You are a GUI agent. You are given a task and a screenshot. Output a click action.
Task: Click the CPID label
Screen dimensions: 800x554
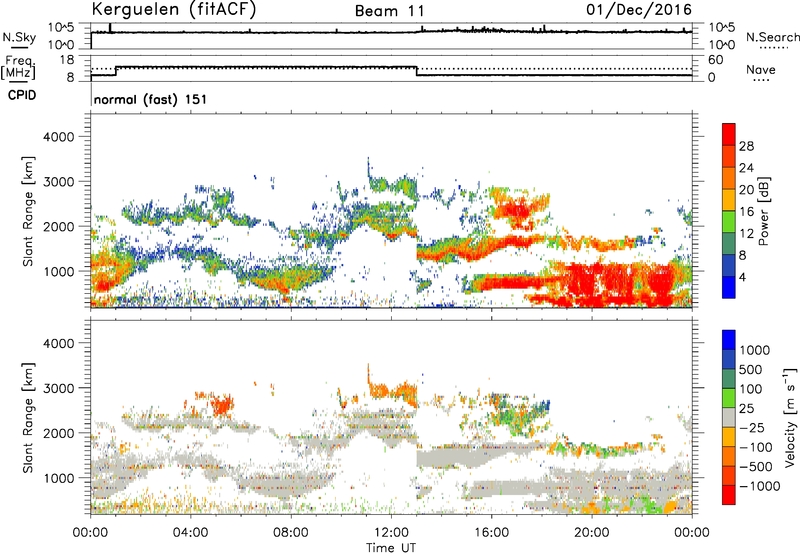coord(22,95)
